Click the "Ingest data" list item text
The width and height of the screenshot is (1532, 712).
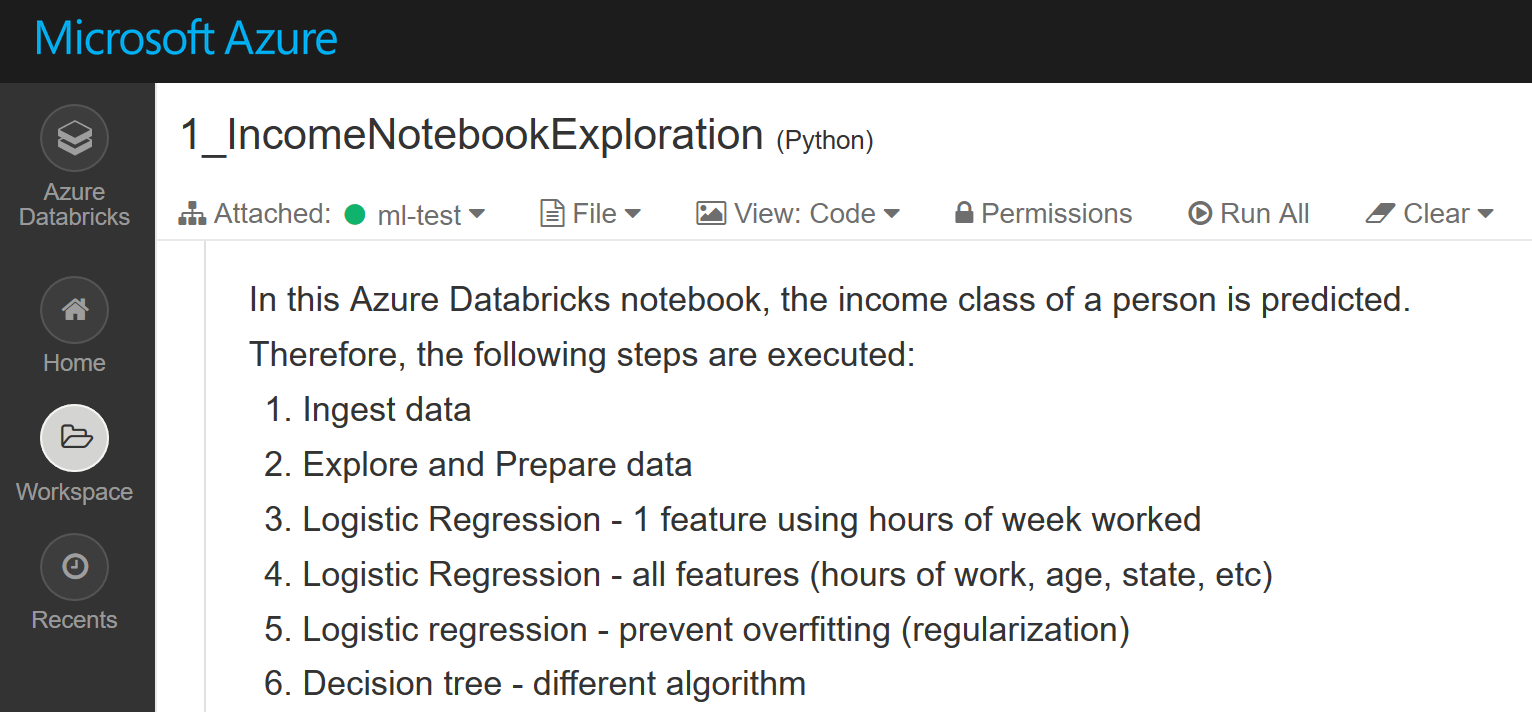(x=386, y=410)
